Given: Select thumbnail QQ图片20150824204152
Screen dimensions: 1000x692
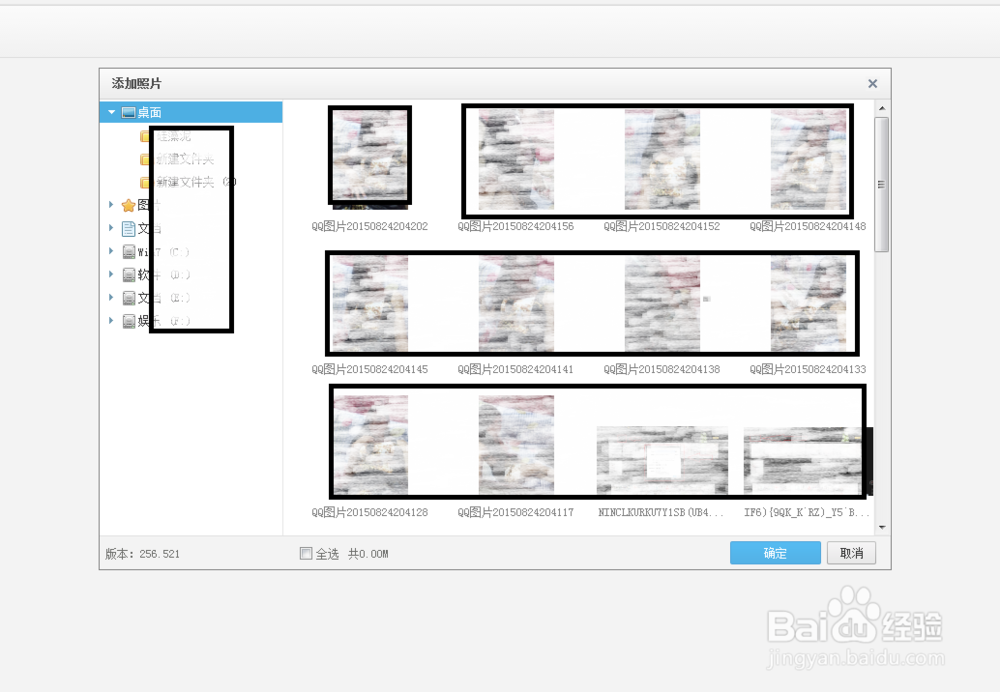Looking at the screenshot, I should tap(662, 159).
